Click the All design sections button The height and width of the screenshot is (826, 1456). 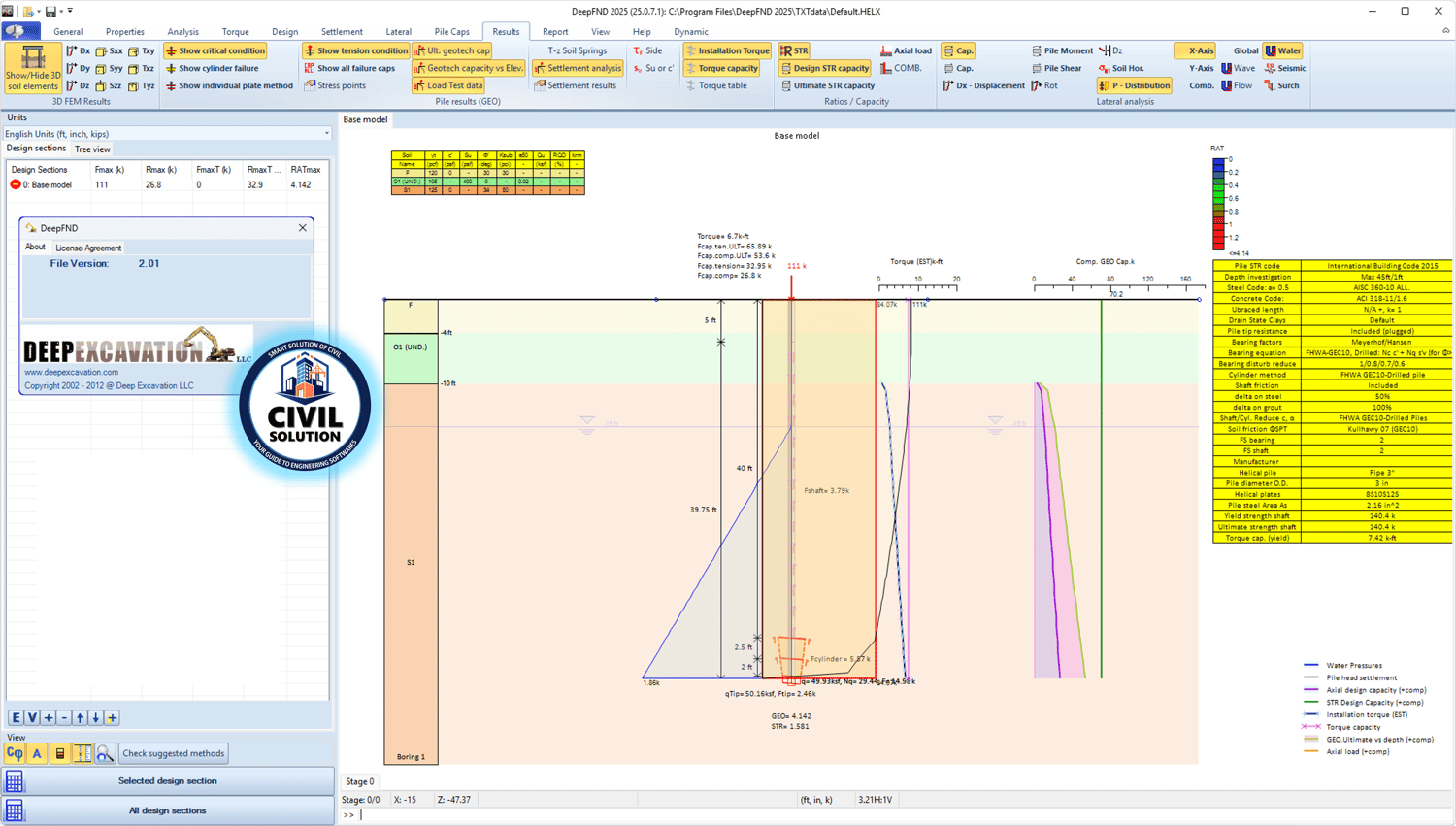(x=167, y=810)
